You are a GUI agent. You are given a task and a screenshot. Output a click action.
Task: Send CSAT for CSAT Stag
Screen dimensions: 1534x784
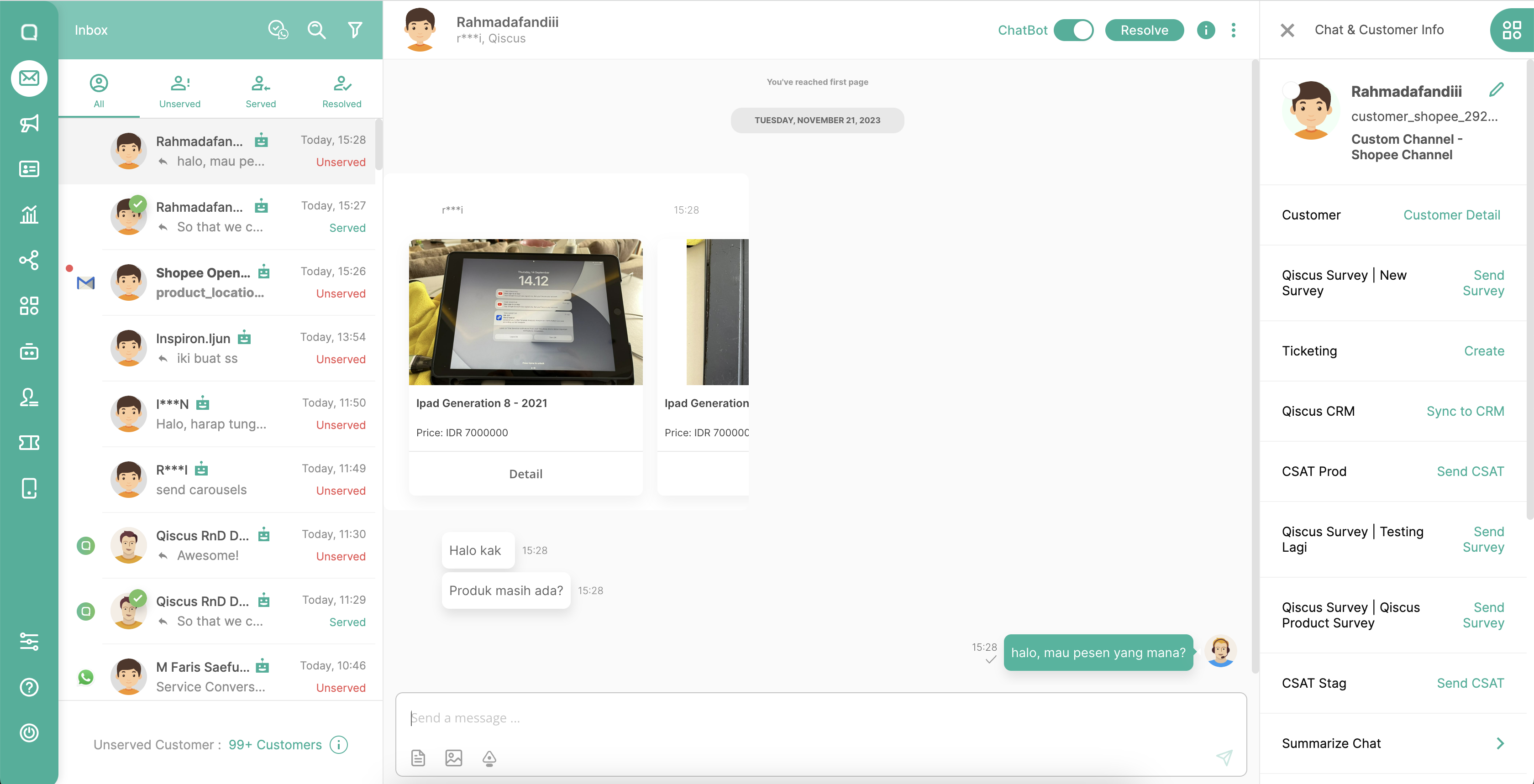click(x=1470, y=683)
